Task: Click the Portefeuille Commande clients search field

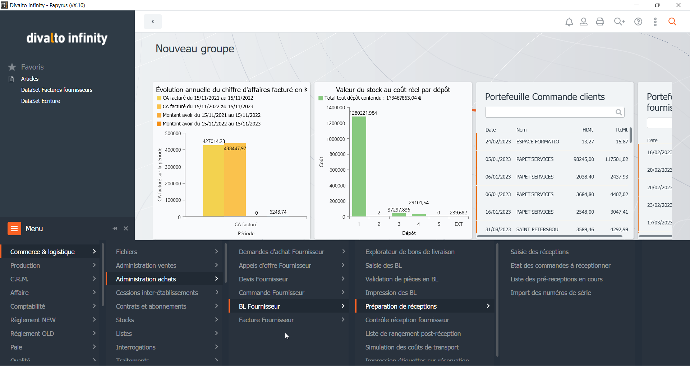Action: tap(554, 112)
